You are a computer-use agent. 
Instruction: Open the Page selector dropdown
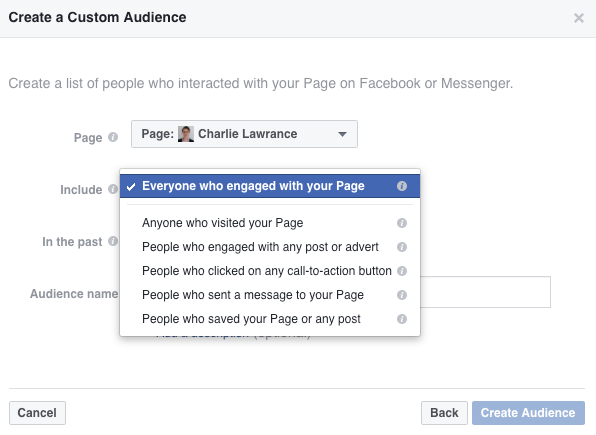point(244,134)
